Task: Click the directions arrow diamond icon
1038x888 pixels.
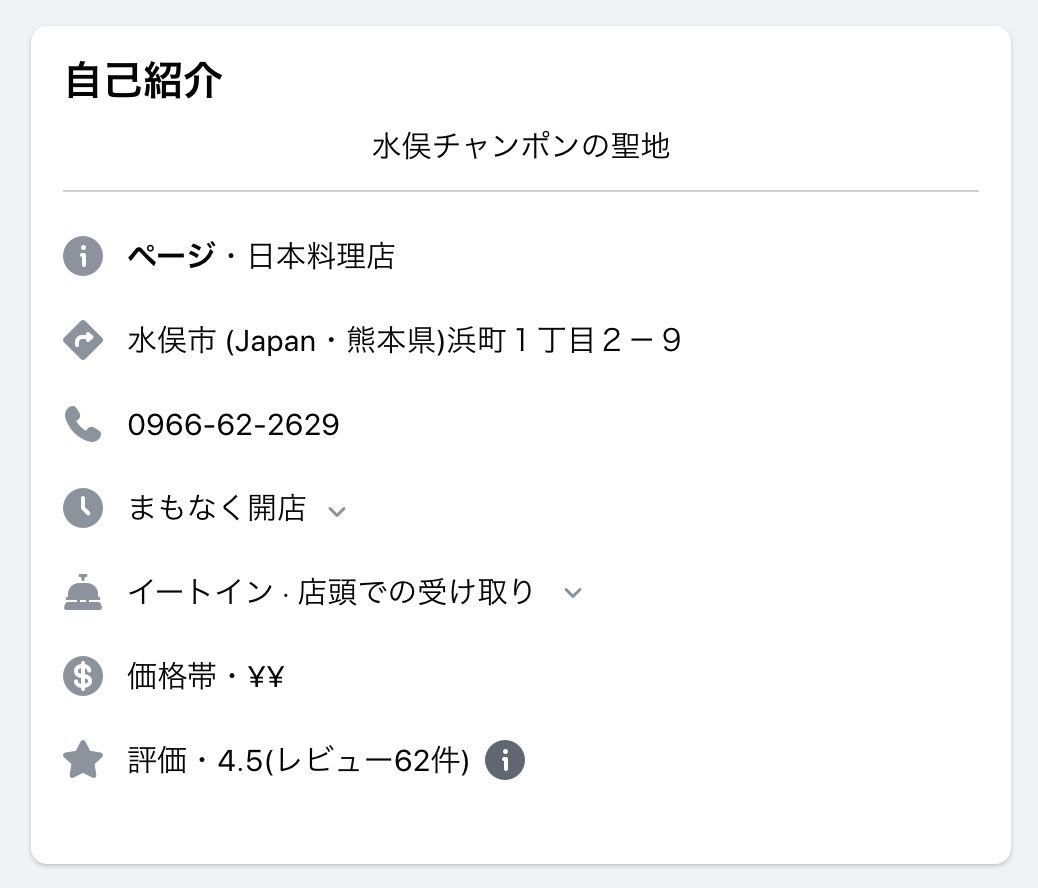Action: coord(83,341)
